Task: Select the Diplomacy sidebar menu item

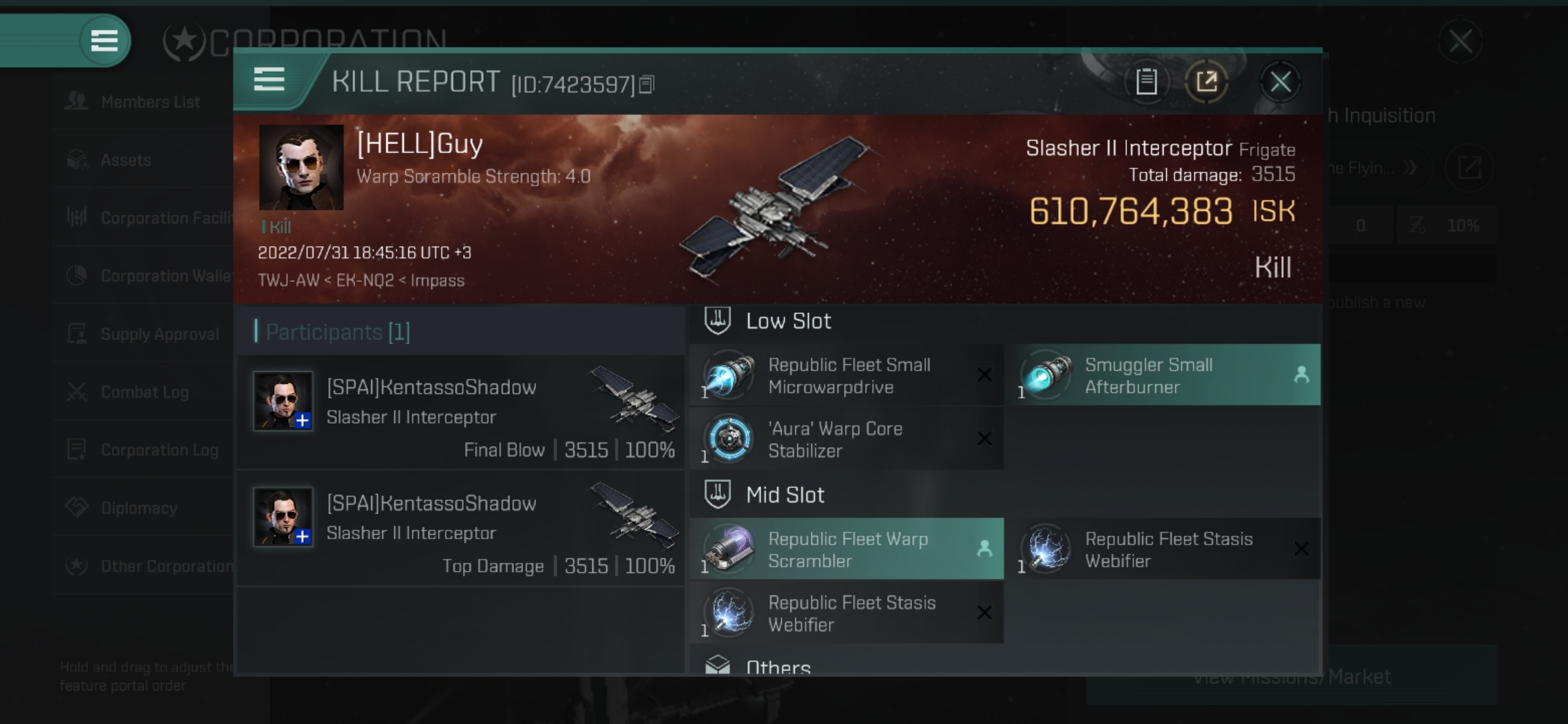Action: pos(140,507)
